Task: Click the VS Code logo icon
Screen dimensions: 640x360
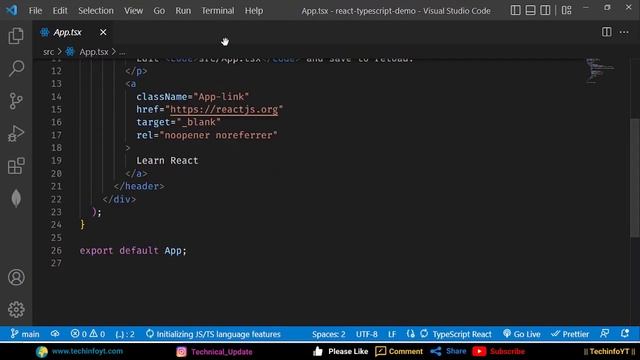Action: [x=11, y=10]
